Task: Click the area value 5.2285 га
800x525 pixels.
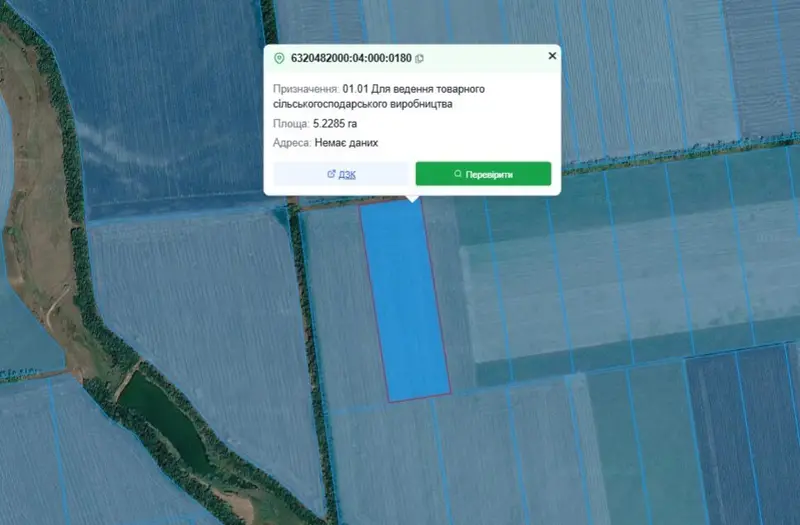Action: (x=335, y=123)
